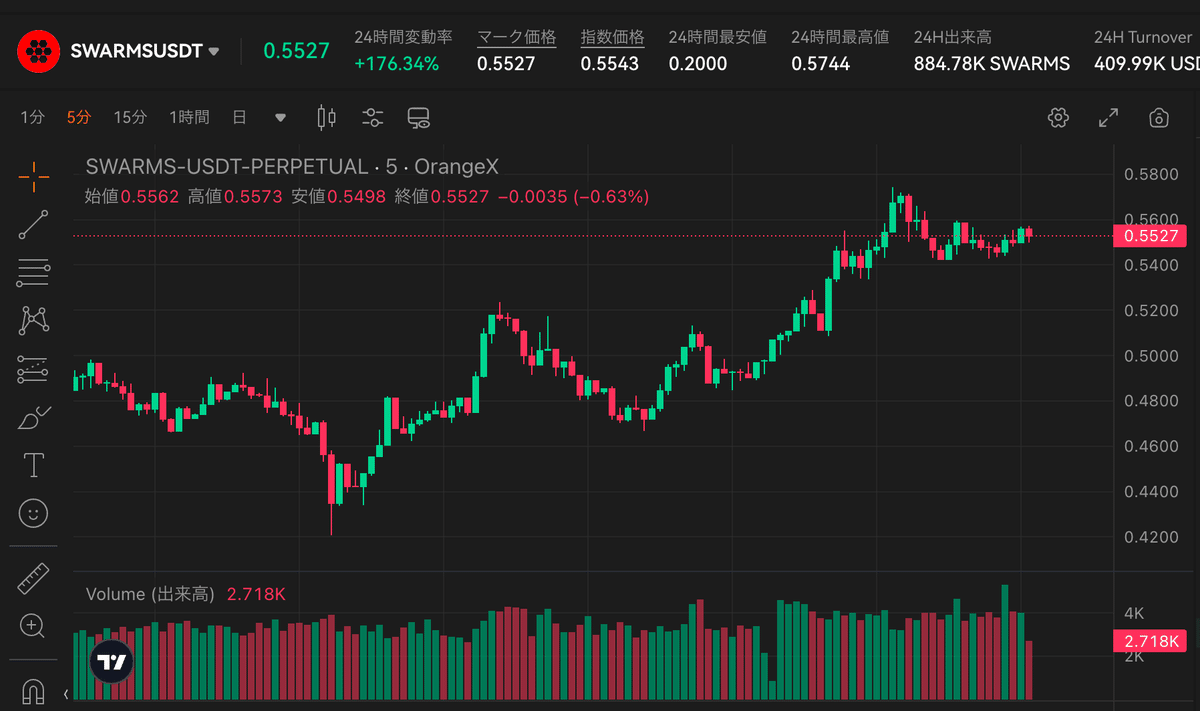Select the pattern drawing tool

point(33,321)
